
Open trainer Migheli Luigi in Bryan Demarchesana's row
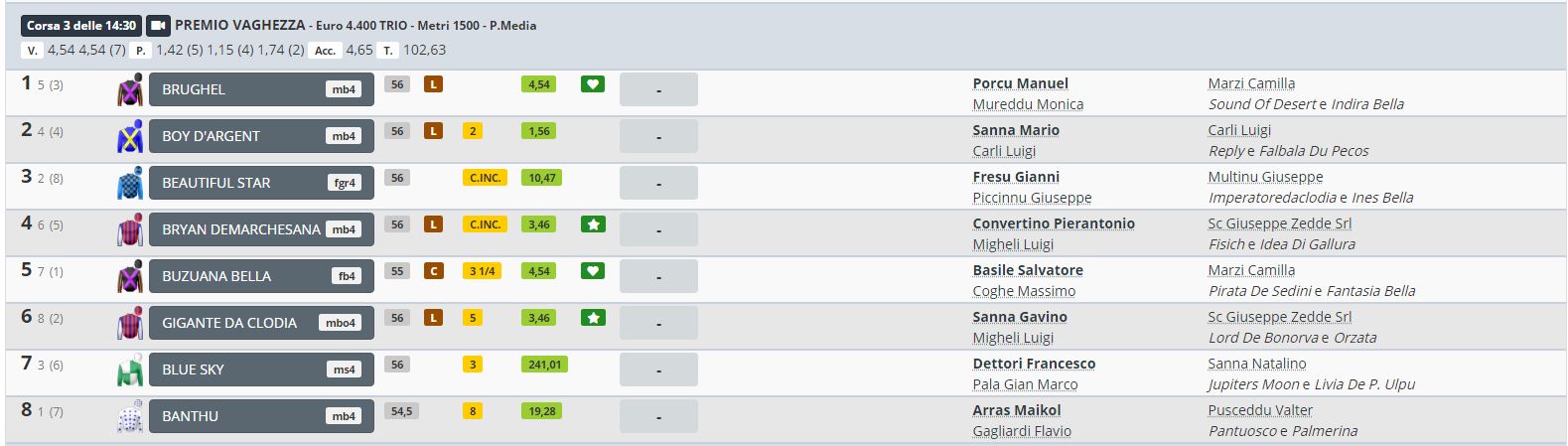coord(1012,244)
